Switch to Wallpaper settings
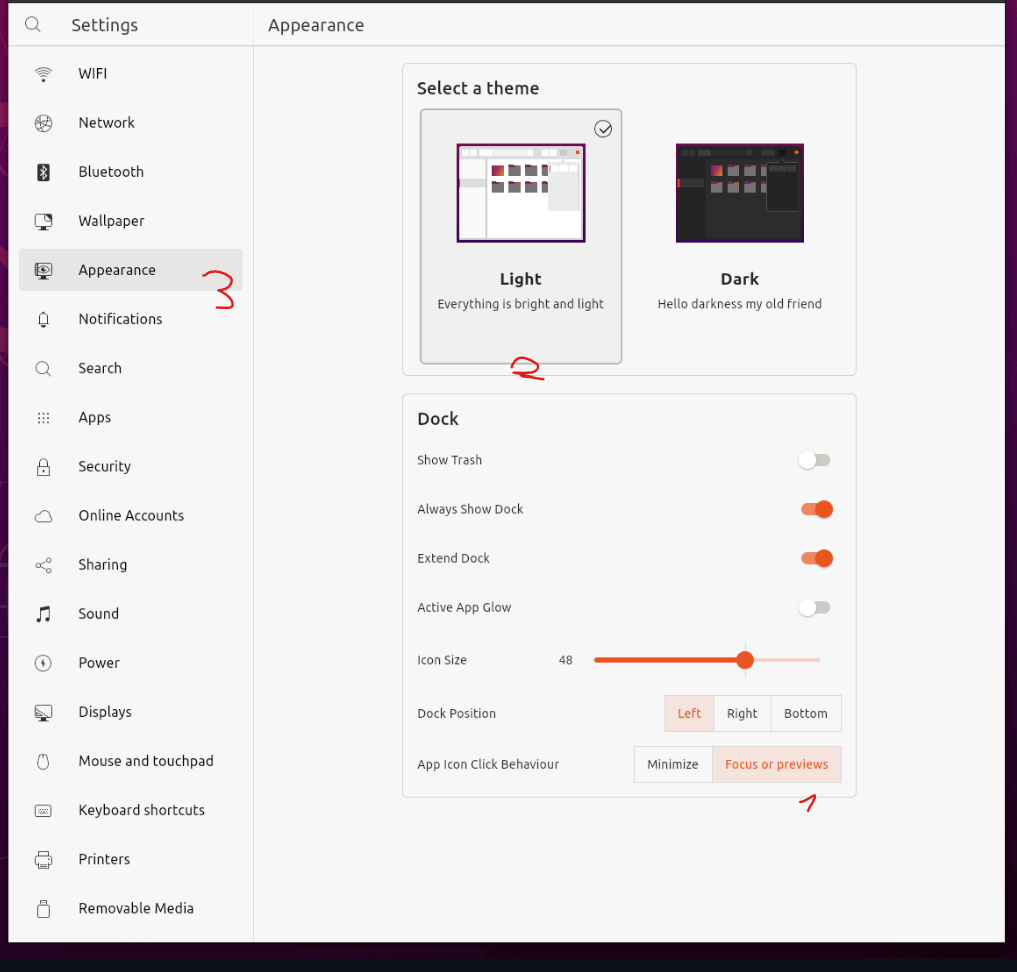The height and width of the screenshot is (972, 1017). [130, 221]
